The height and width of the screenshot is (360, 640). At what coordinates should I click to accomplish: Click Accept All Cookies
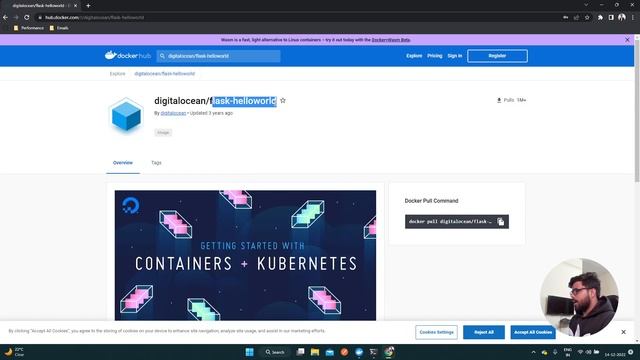click(x=533, y=332)
